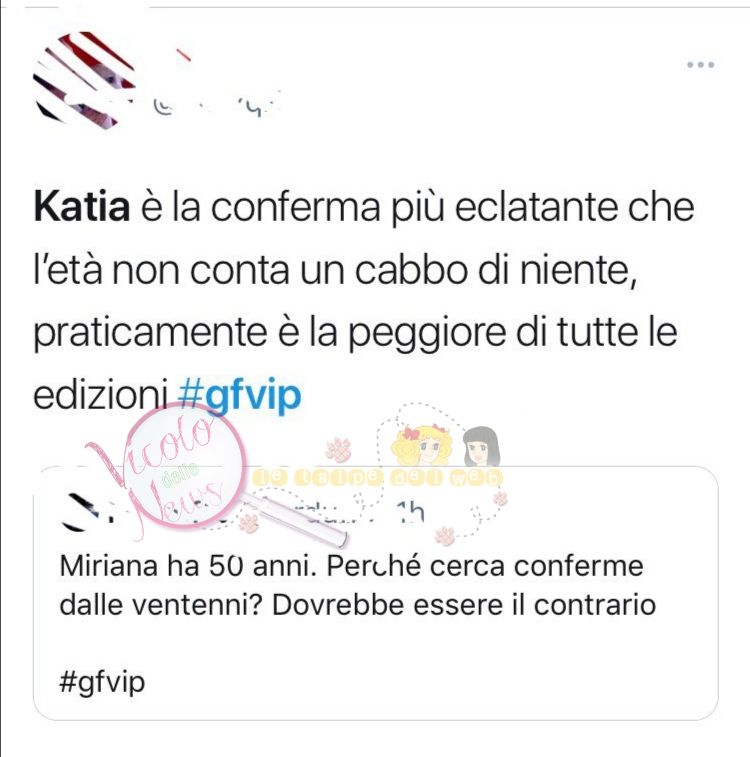The width and height of the screenshot is (750, 757).
Task: Select the bold word Katia
Action: pyautogui.click(x=82, y=207)
